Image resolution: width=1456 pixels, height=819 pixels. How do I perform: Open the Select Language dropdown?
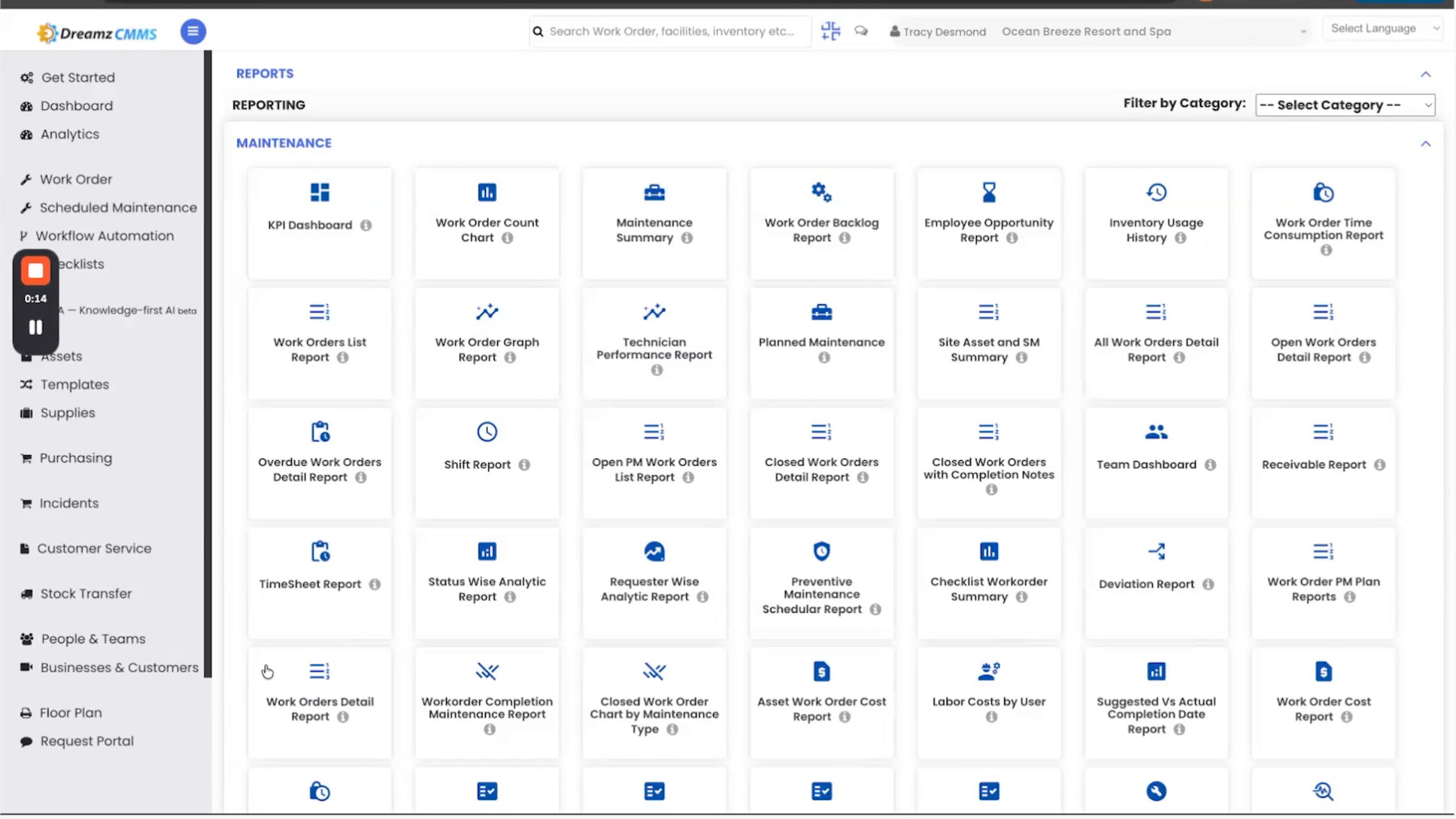1383,29
